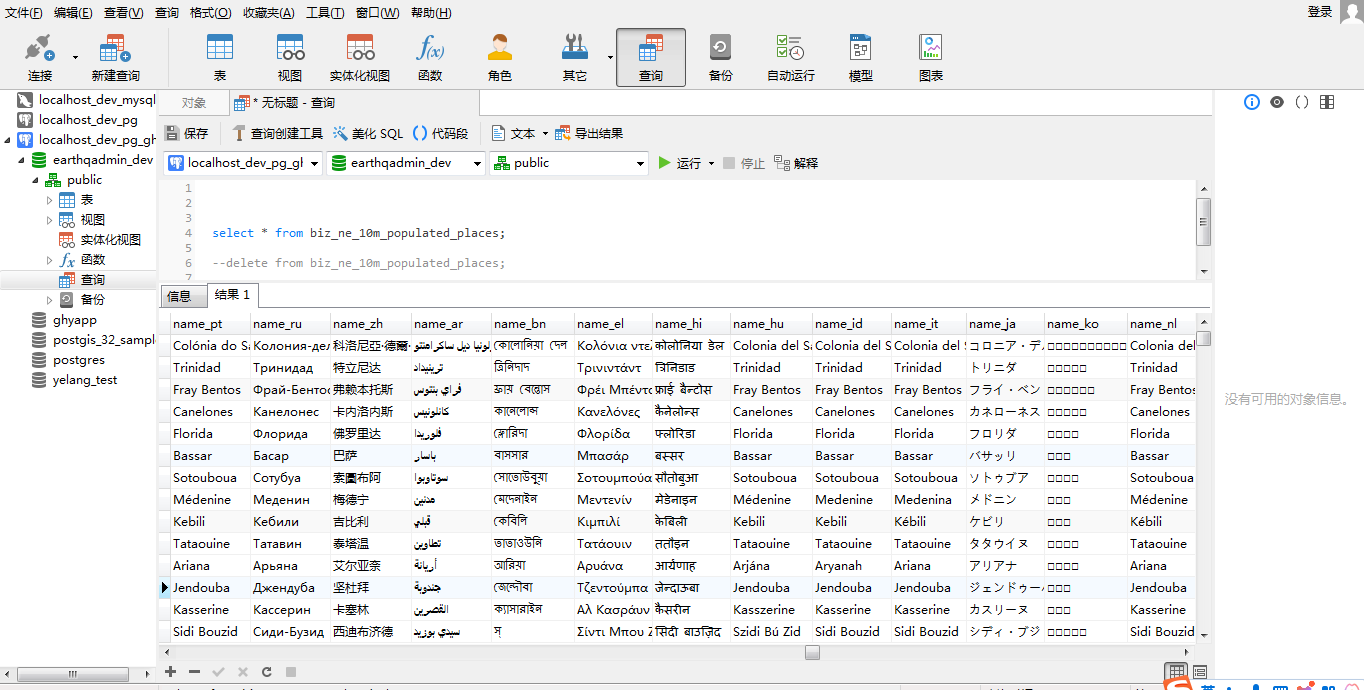This screenshot has height=690, width=1364.
Task: Open the 连接 connection tool
Action: [40, 57]
